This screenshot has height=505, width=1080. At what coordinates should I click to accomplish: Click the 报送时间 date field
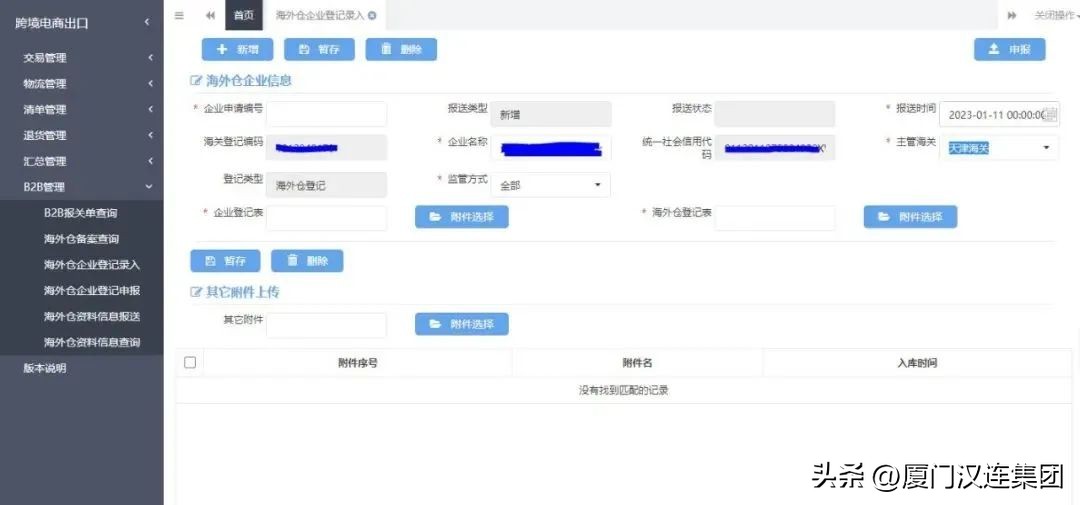tap(999, 114)
